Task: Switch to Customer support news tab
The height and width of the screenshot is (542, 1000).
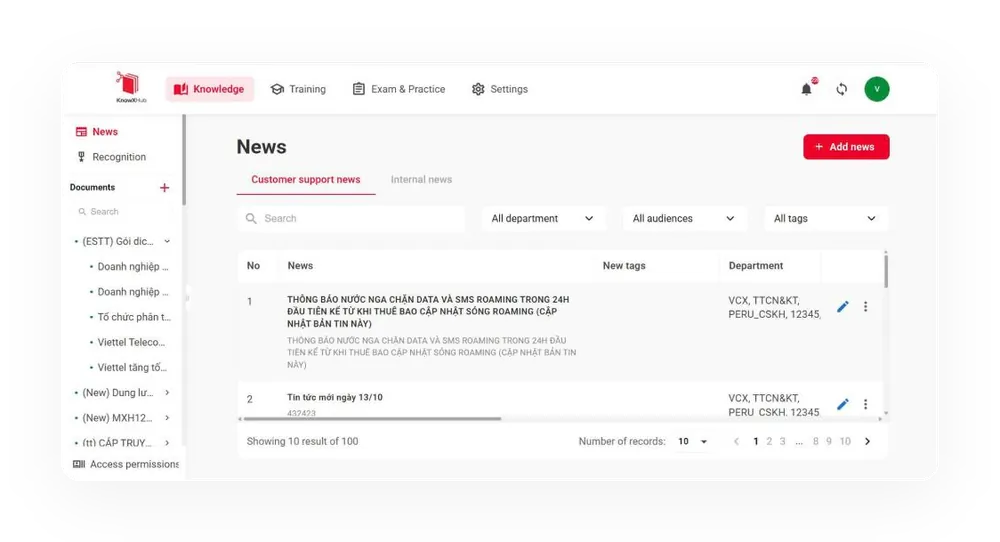Action: tap(305, 180)
